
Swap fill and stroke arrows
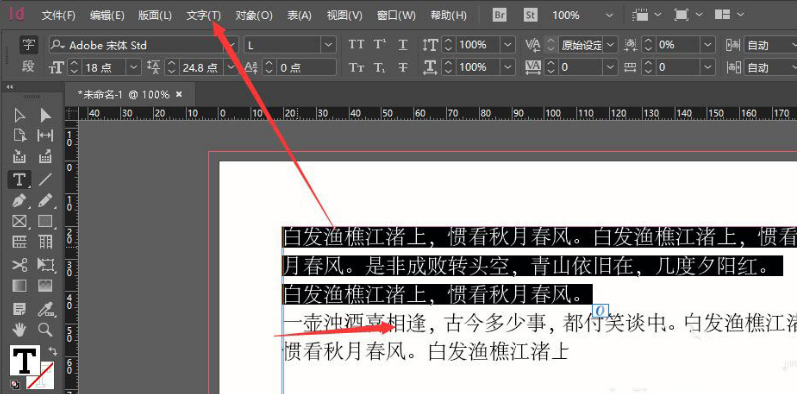(52, 351)
